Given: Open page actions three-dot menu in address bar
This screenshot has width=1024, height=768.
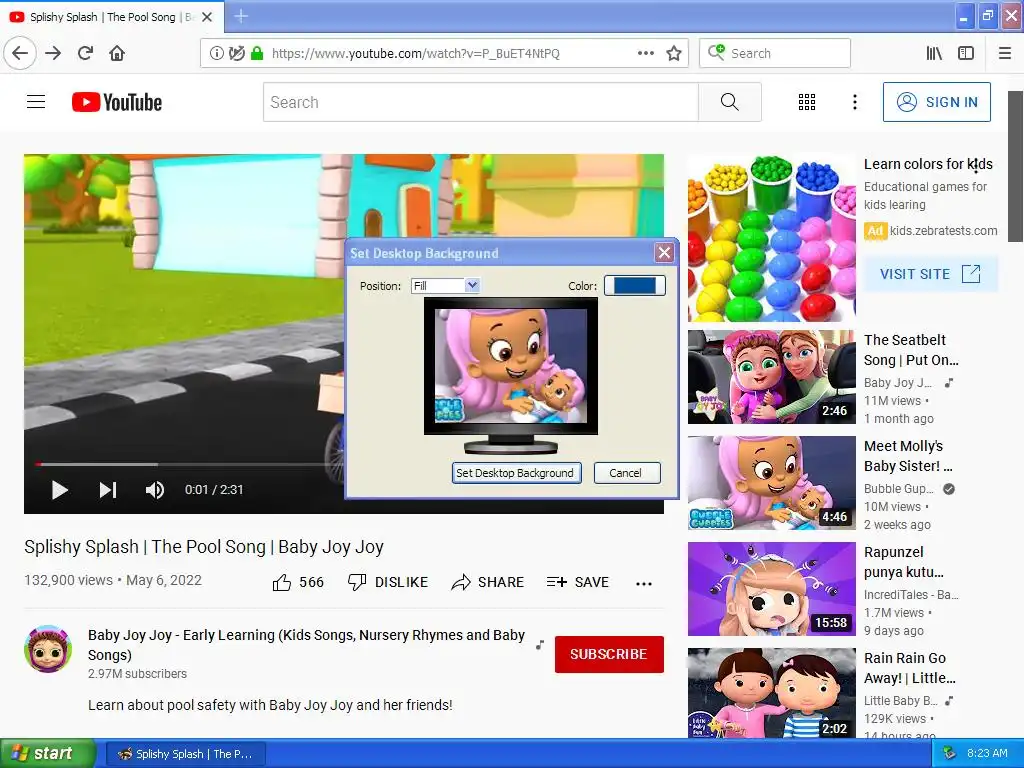Looking at the screenshot, I should (646, 54).
